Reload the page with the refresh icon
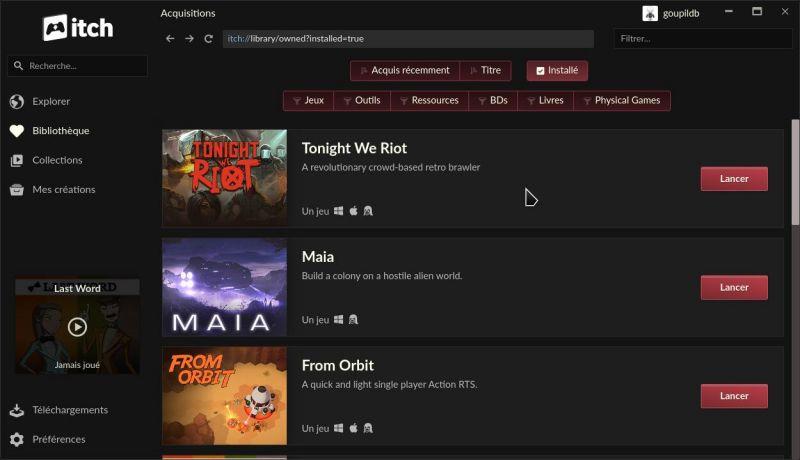 (208, 39)
